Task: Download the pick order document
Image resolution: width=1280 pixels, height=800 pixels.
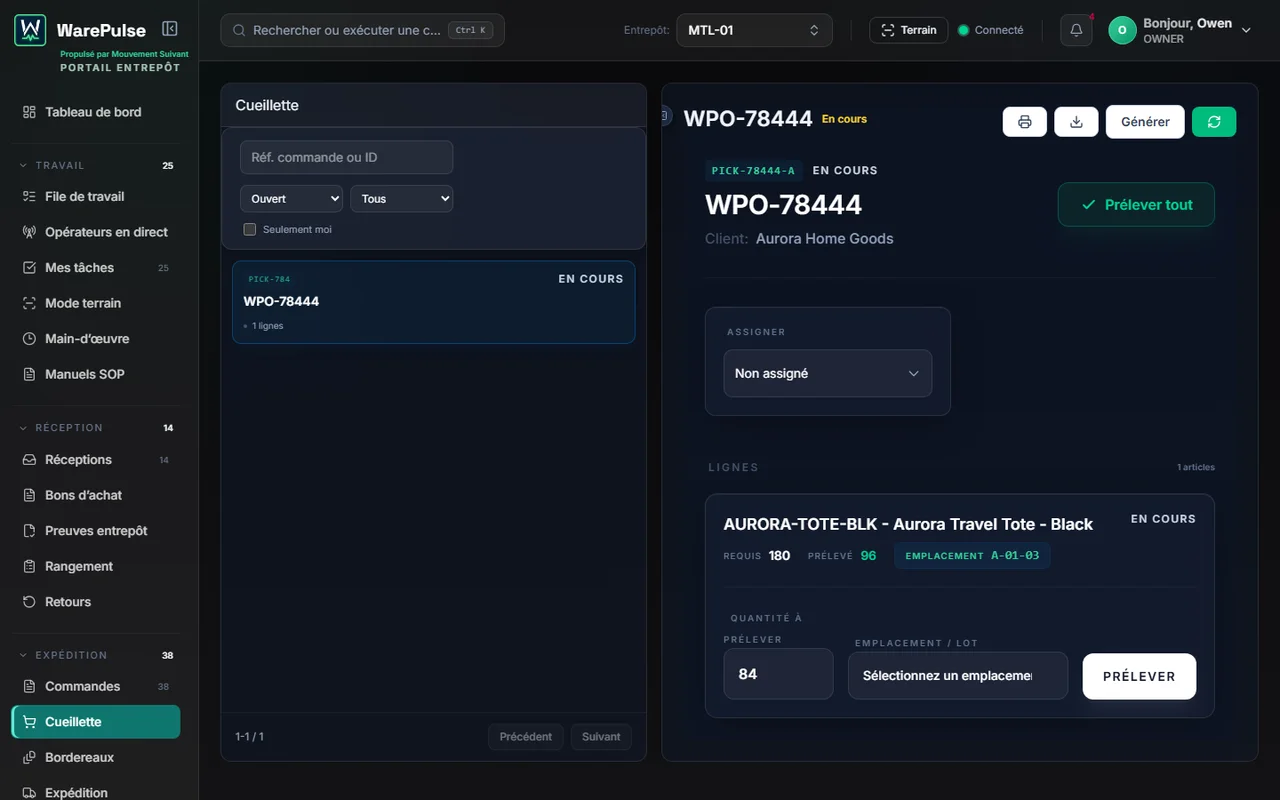Action: point(1077,122)
